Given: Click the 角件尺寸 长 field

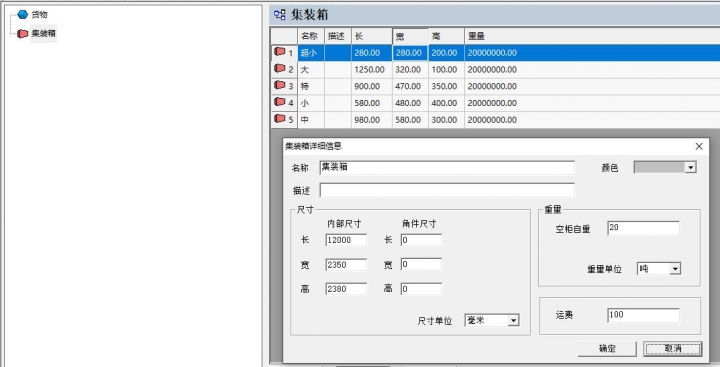Looking at the screenshot, I should pos(421,240).
